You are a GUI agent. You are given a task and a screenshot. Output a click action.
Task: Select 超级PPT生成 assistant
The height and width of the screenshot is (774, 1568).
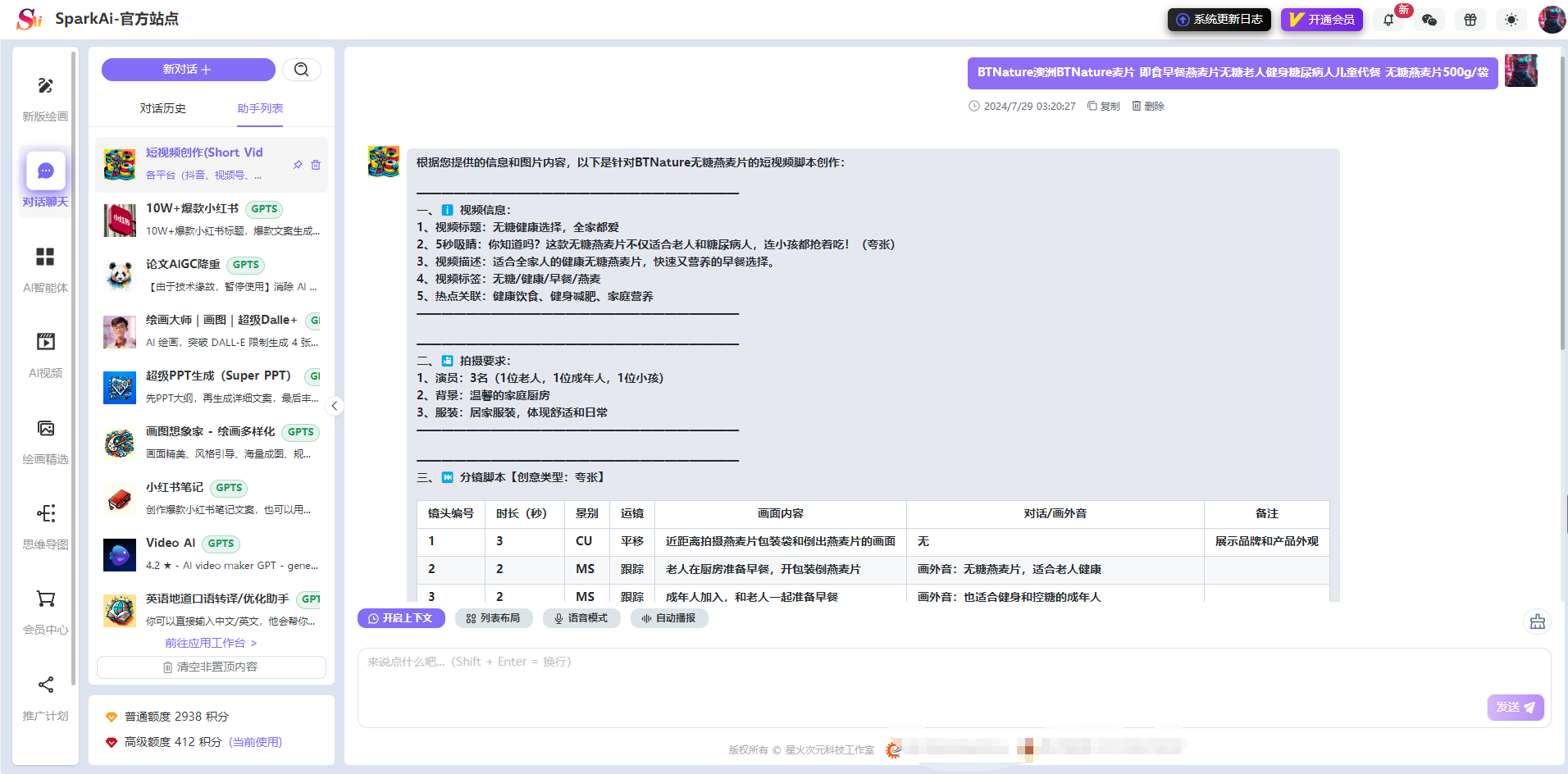tap(212, 387)
